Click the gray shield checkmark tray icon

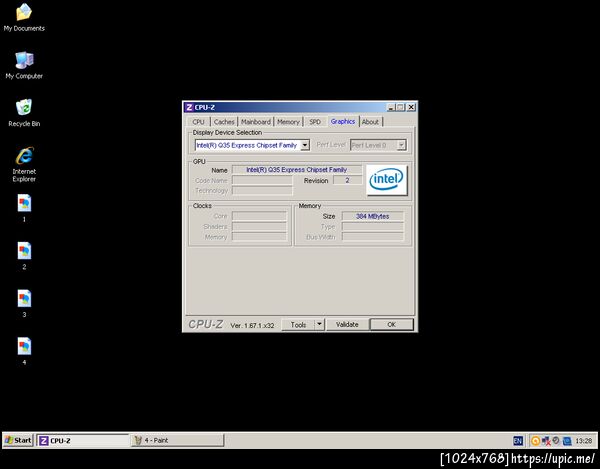(556, 441)
